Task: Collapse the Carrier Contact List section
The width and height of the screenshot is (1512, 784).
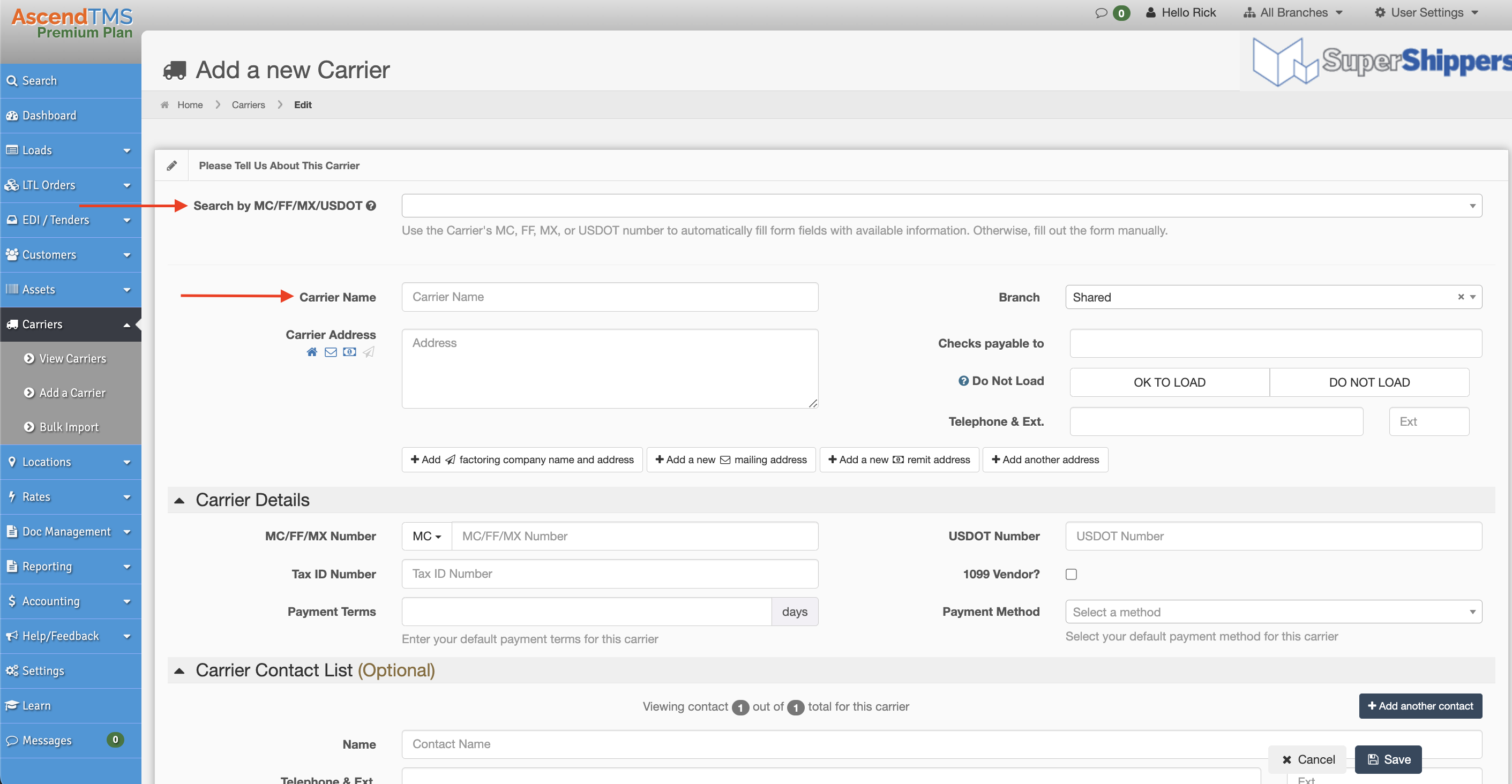Action: 179,670
